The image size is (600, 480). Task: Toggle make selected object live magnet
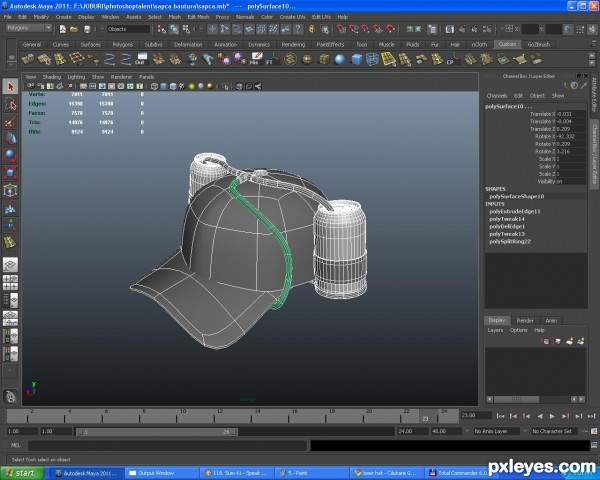pyautogui.click(x=390, y=29)
